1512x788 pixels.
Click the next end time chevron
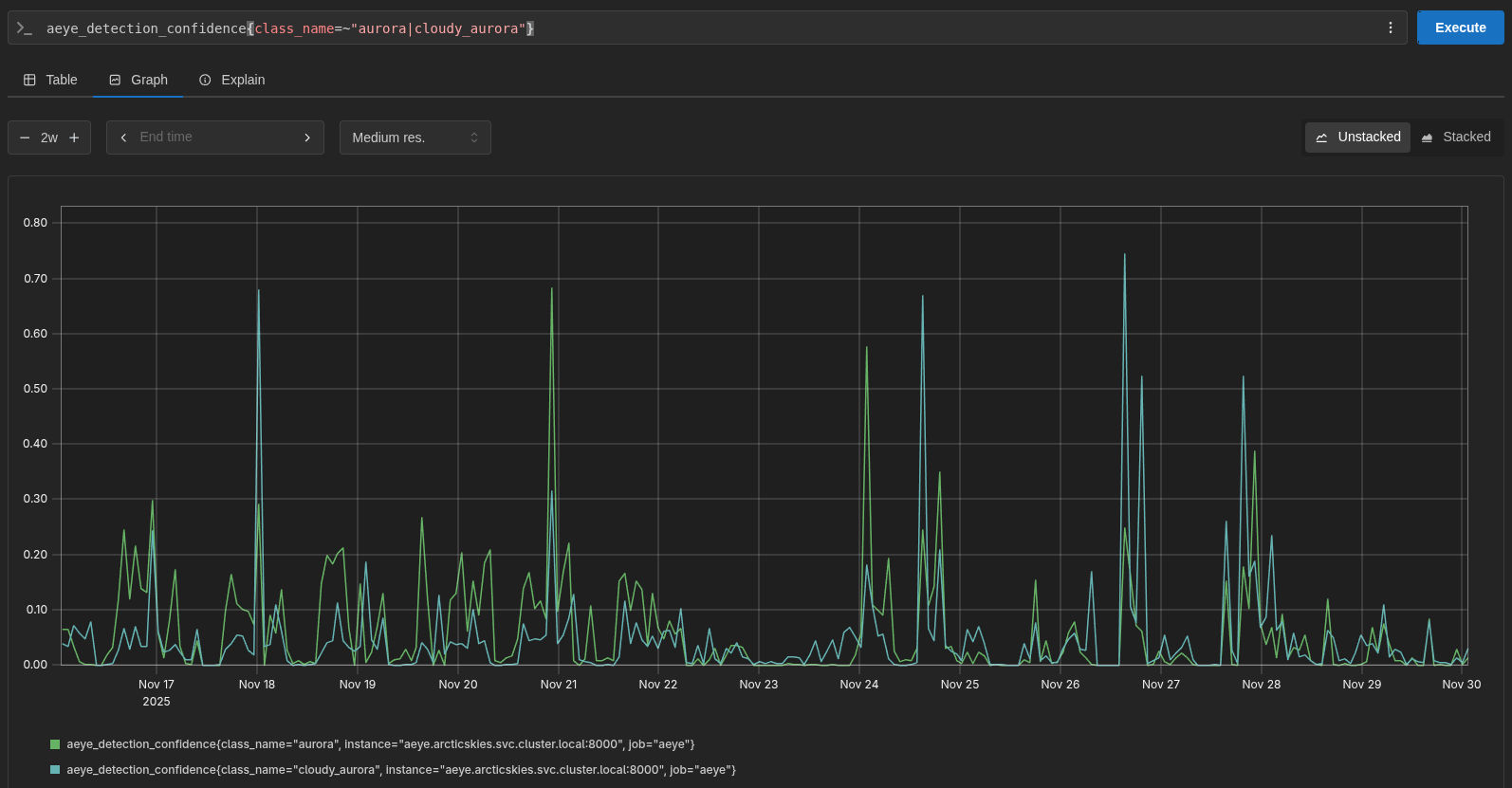[307, 137]
